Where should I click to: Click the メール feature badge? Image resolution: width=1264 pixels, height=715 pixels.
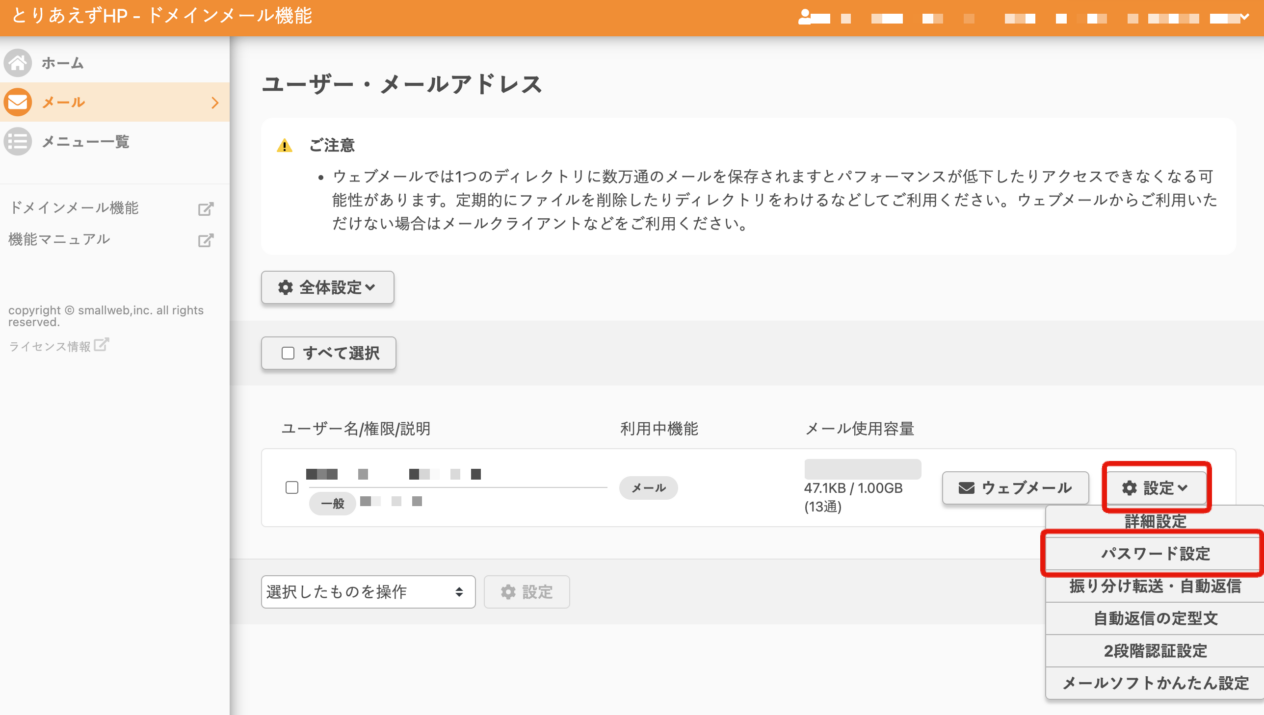tap(648, 488)
